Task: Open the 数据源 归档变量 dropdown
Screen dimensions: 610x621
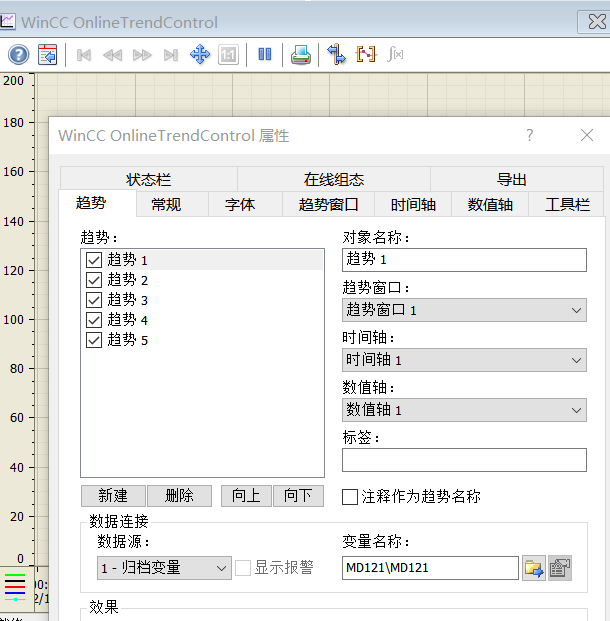Action: 164,568
